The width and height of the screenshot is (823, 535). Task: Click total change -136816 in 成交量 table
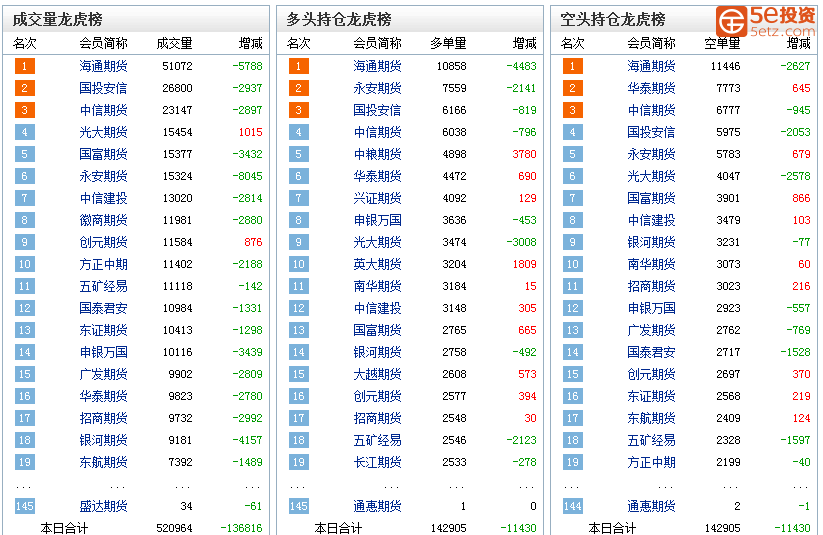(241, 528)
